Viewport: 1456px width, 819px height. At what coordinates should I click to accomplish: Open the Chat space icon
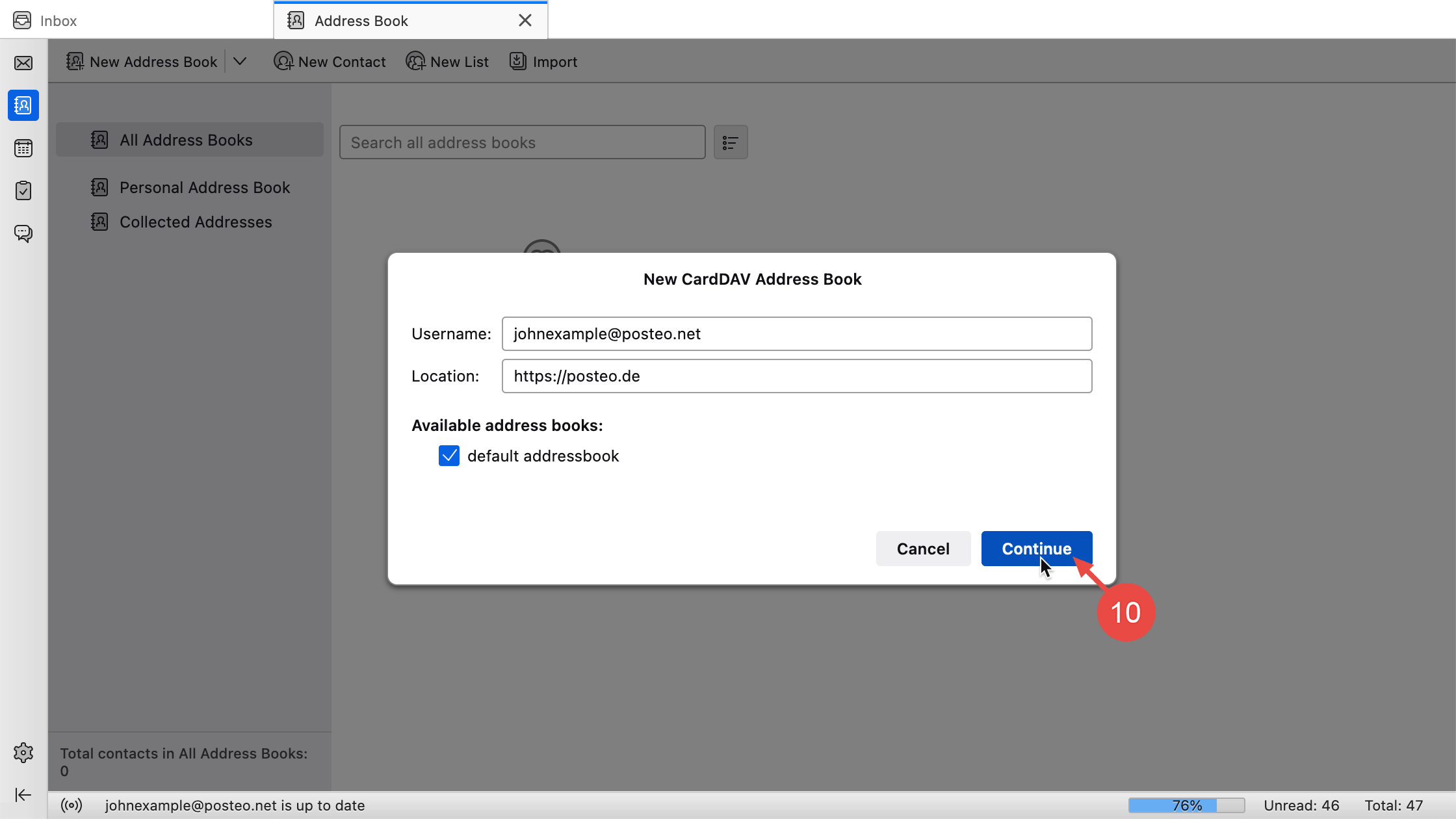coord(23,233)
